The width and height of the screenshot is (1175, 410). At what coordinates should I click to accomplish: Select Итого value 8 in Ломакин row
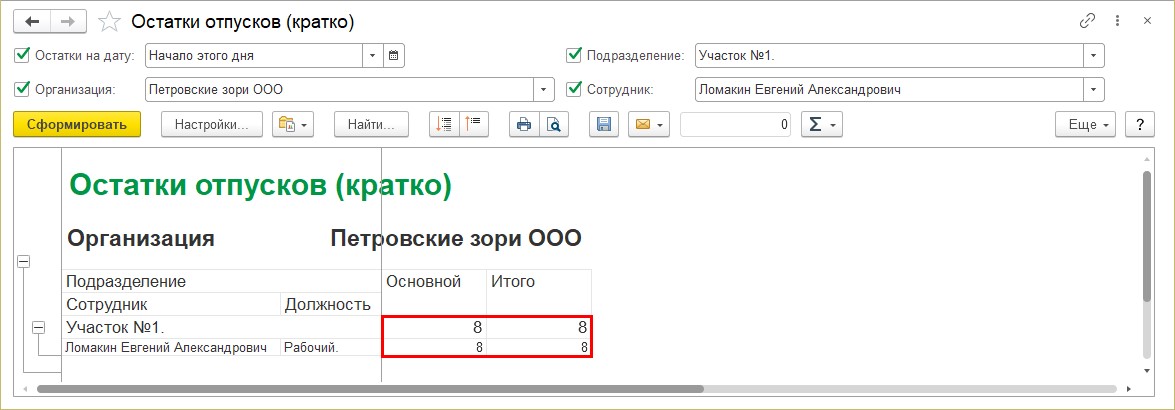[539, 347]
